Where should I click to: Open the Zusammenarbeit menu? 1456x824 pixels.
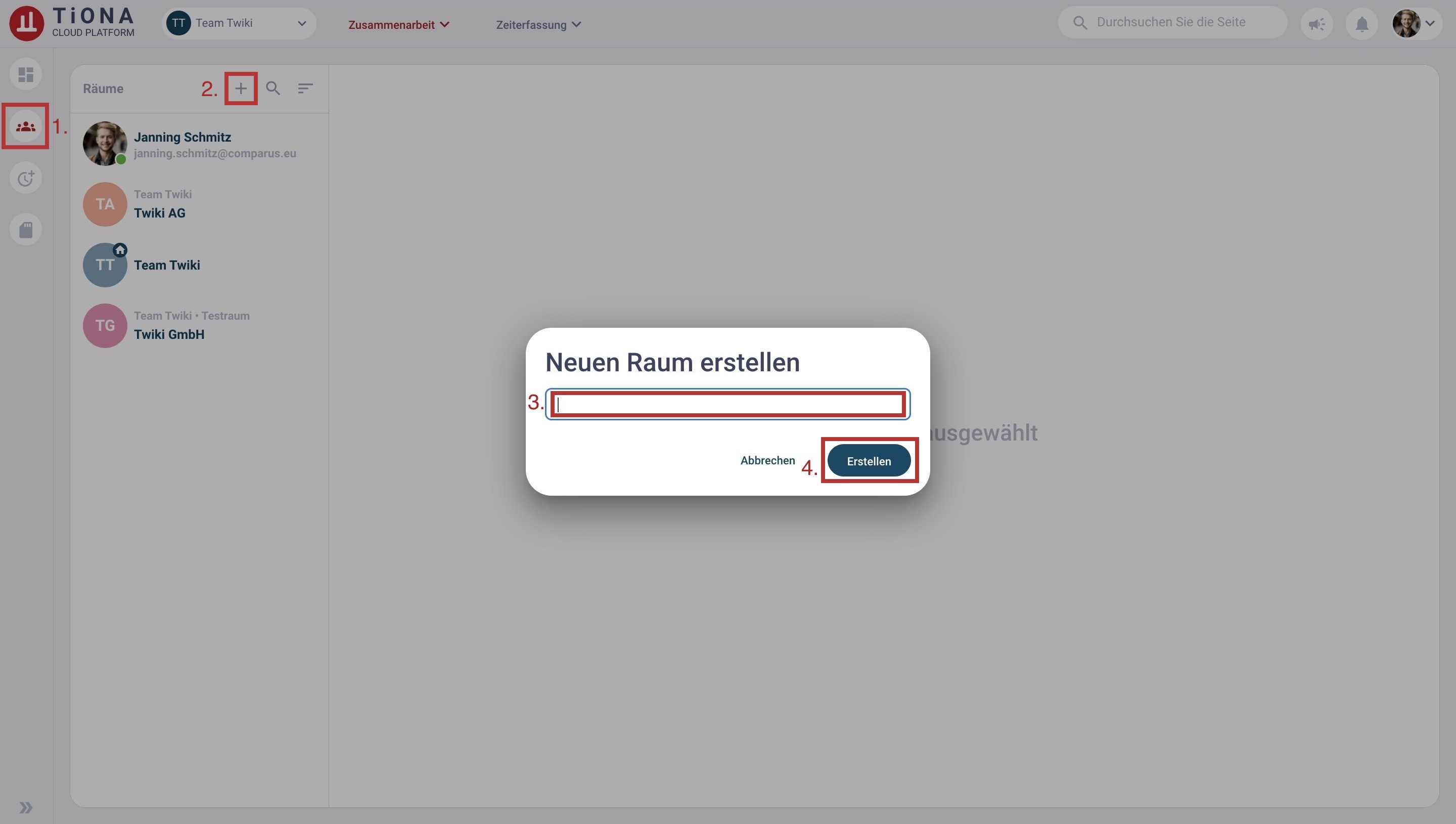coord(399,24)
